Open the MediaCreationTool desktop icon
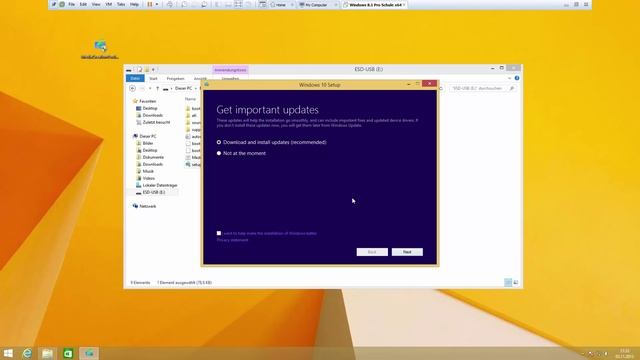 pos(100,49)
